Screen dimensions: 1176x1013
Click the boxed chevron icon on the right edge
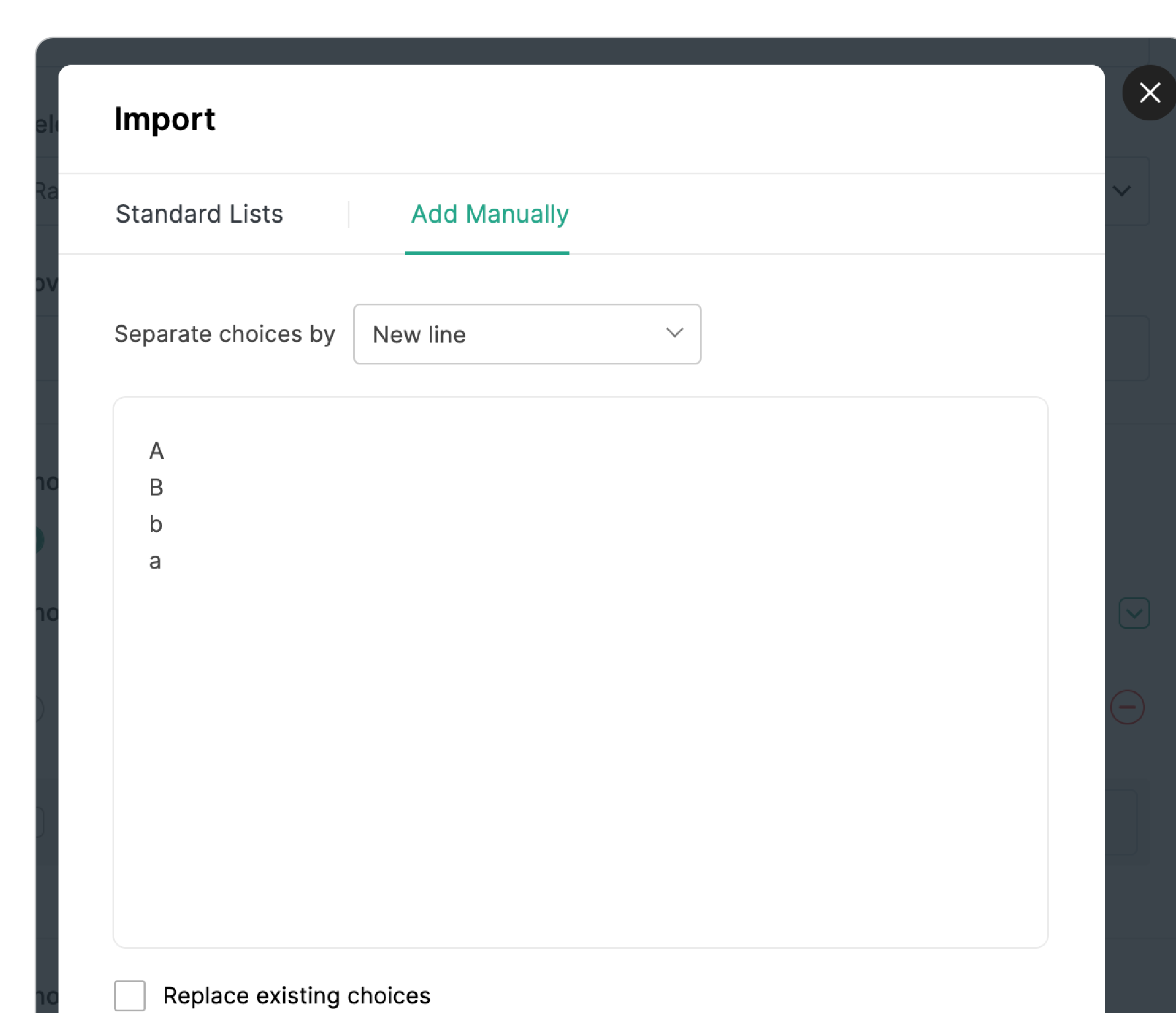pyautogui.click(x=1133, y=613)
